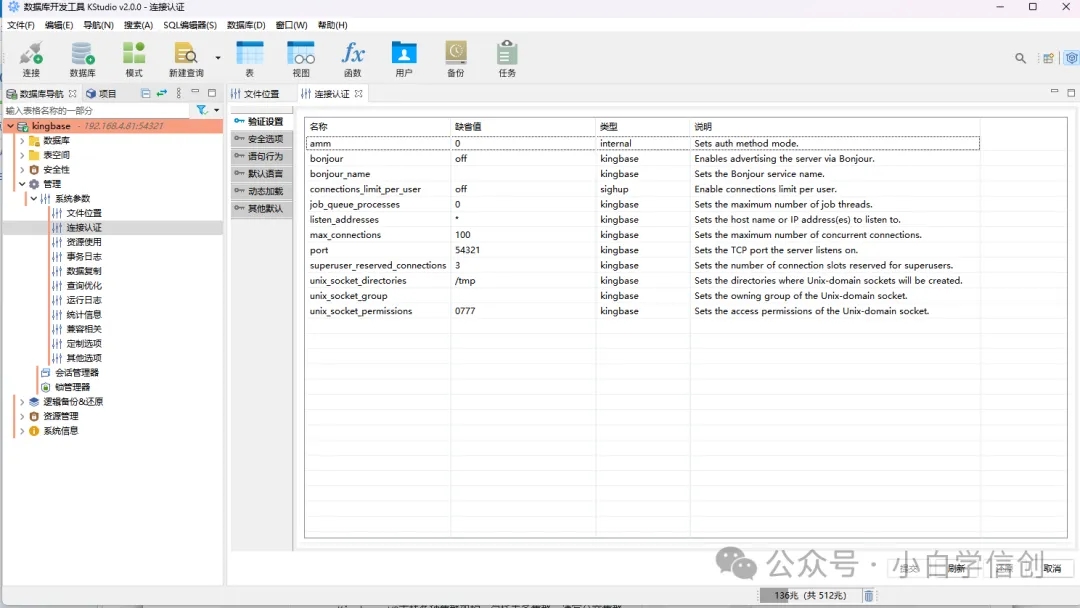
Task: Expand the 系统信息 tree node
Action: (x=22, y=430)
